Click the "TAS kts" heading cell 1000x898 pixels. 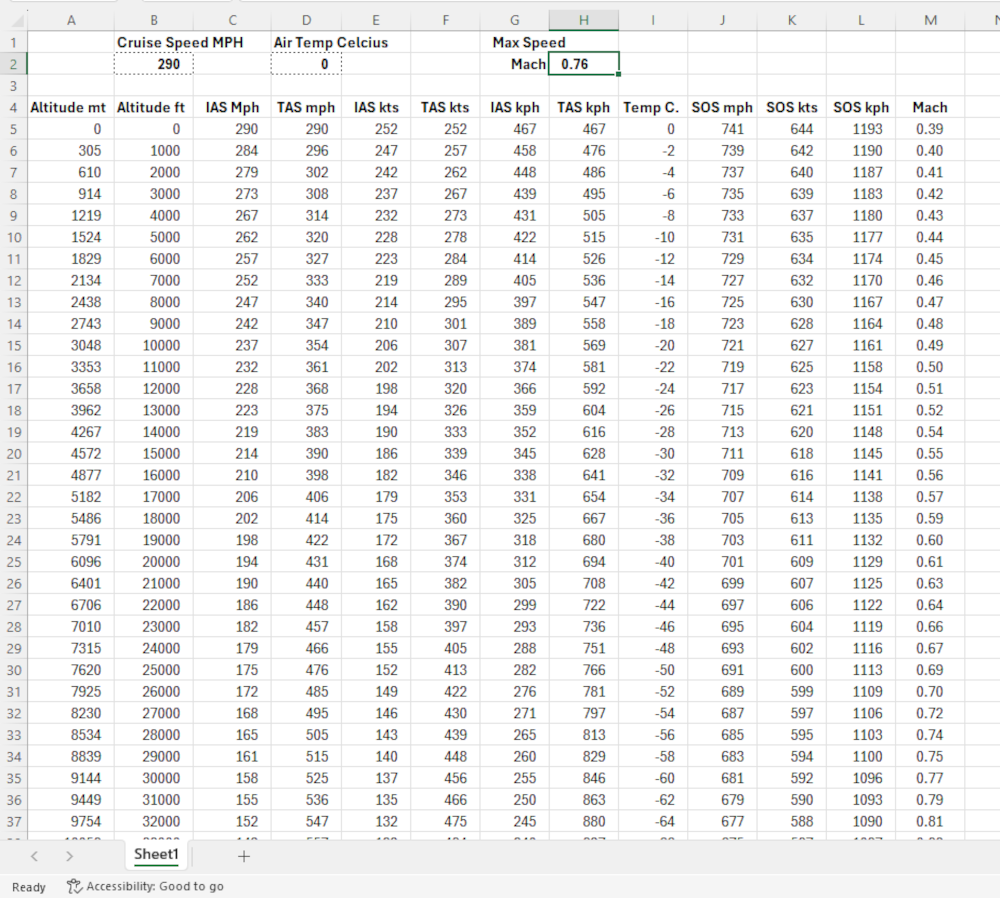click(445, 108)
